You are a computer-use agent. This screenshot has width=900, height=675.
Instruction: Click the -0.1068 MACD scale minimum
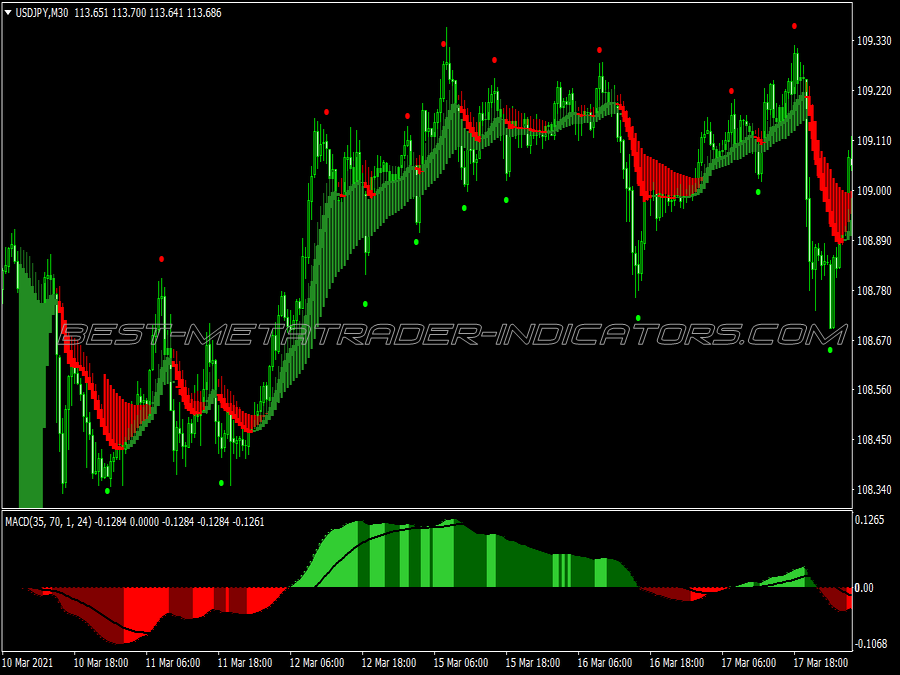coord(871,644)
